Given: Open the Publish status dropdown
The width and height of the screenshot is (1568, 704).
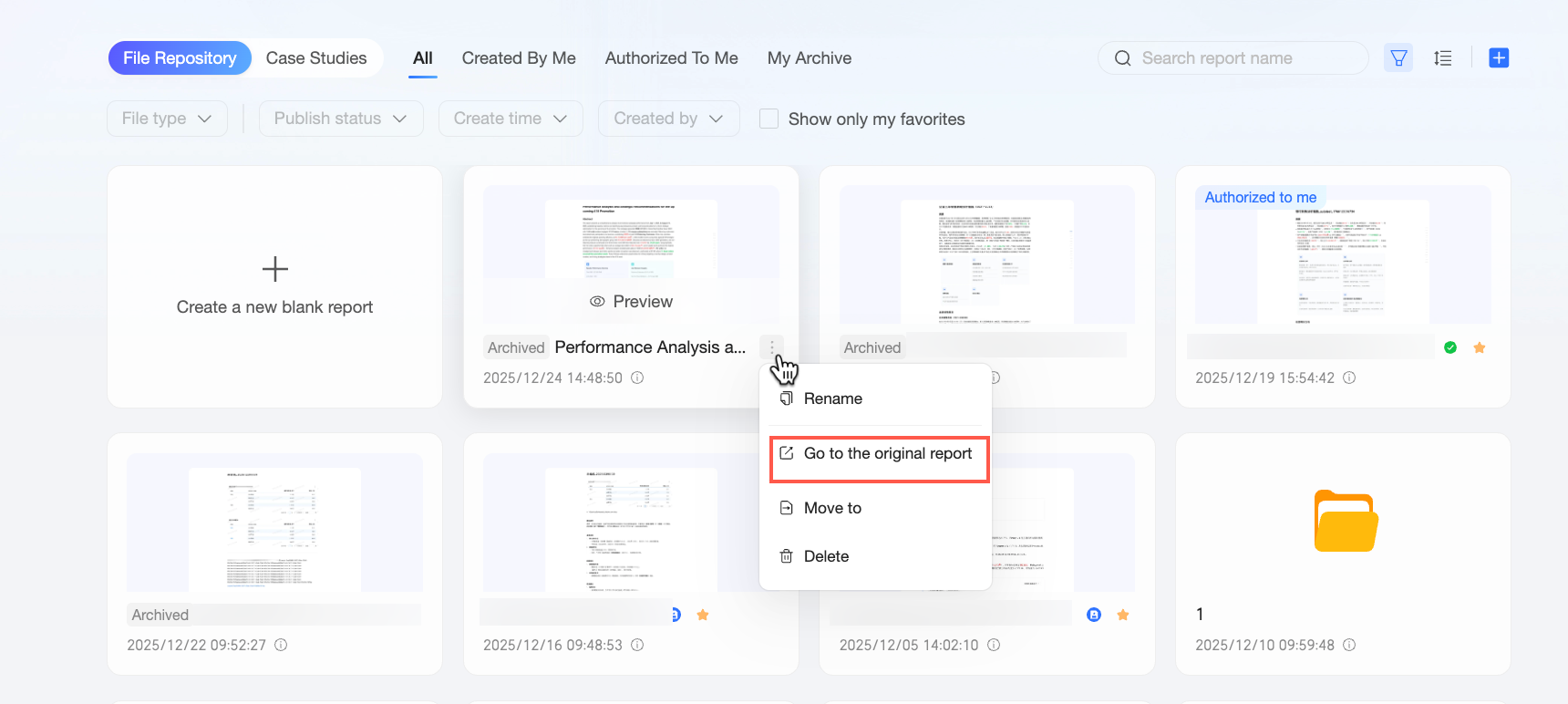Looking at the screenshot, I should pos(341,119).
